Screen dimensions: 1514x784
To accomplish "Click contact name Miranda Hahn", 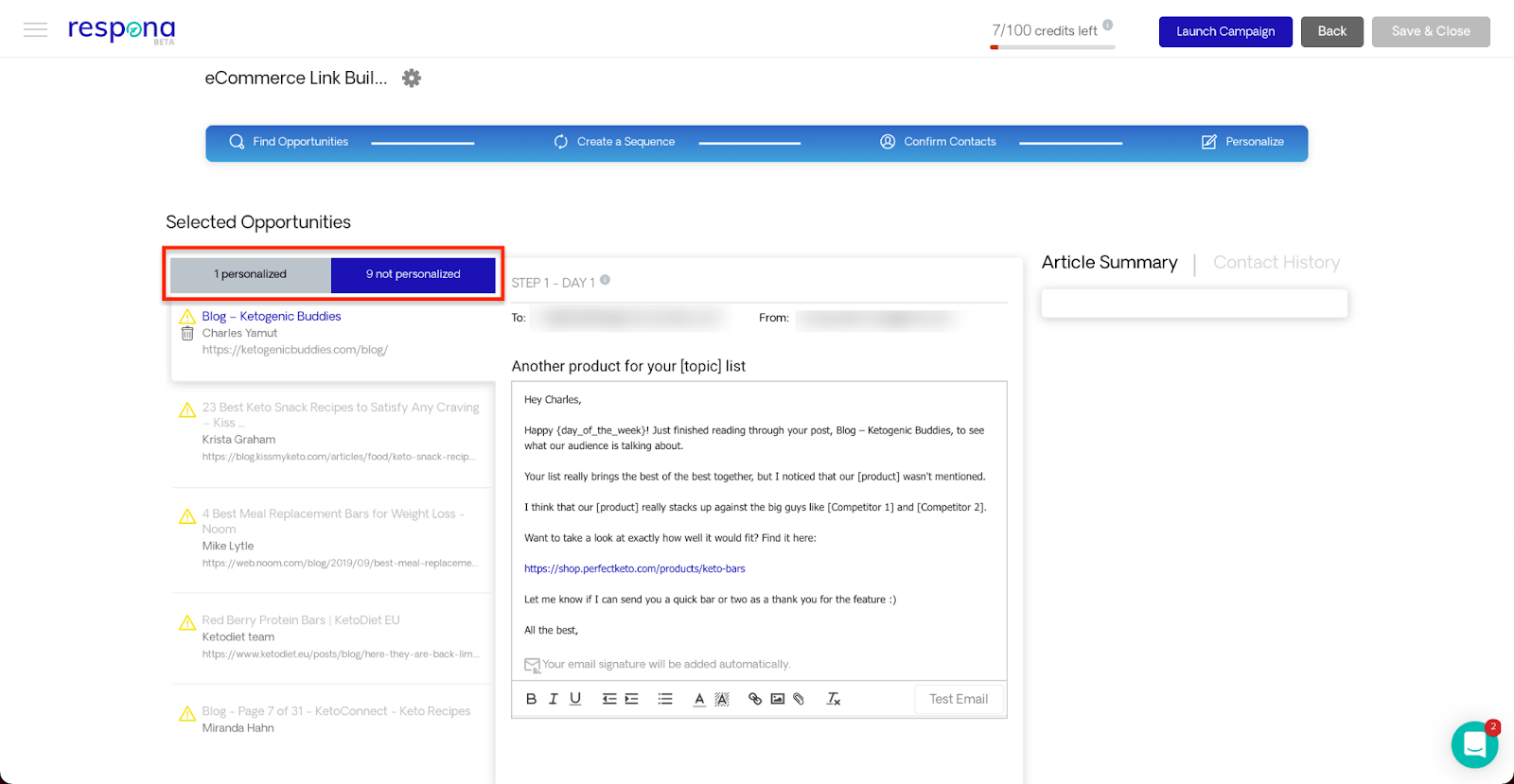I will (x=238, y=728).
